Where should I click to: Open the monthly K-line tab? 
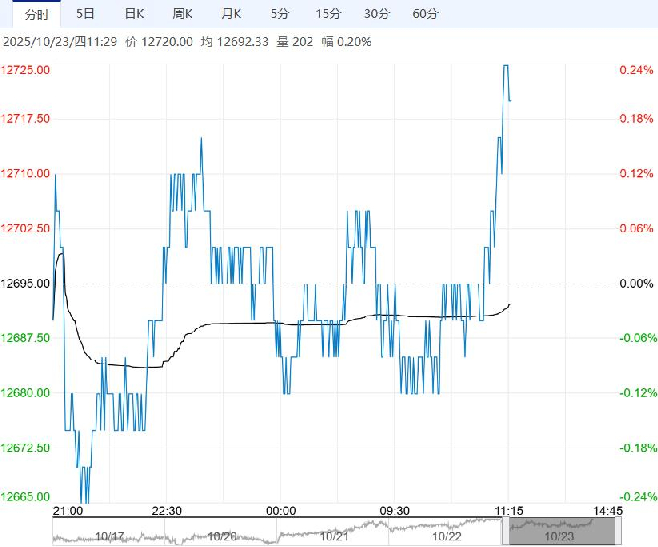pyautogui.click(x=231, y=14)
